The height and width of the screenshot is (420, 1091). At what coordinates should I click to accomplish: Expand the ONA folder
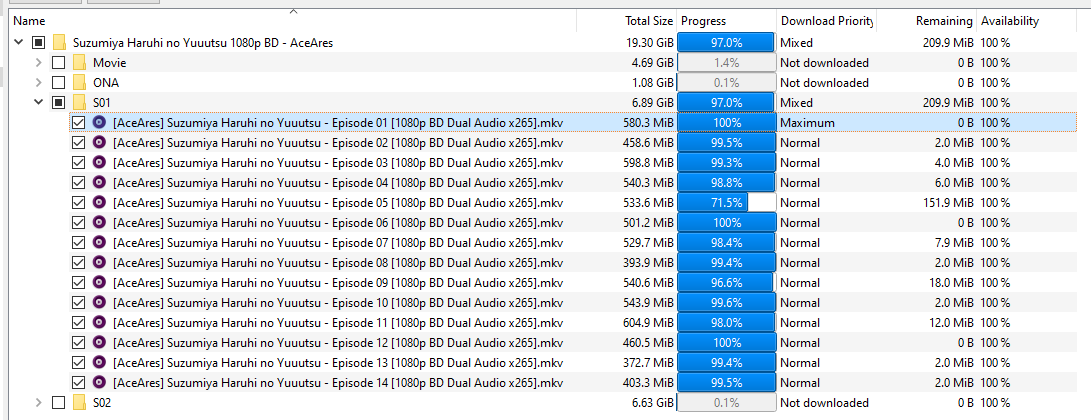(x=39, y=83)
